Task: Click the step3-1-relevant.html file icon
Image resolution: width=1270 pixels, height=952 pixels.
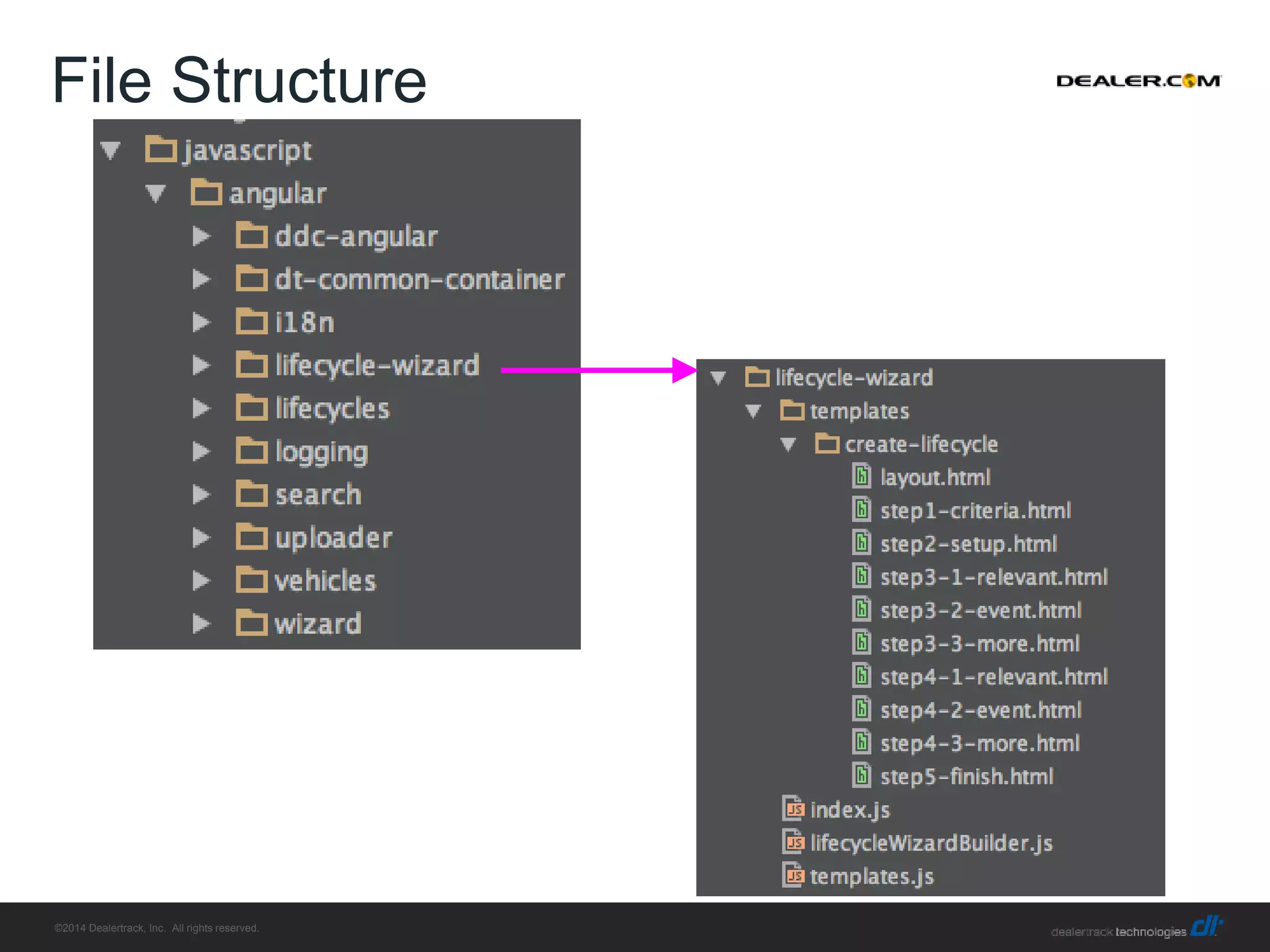Action: point(861,576)
